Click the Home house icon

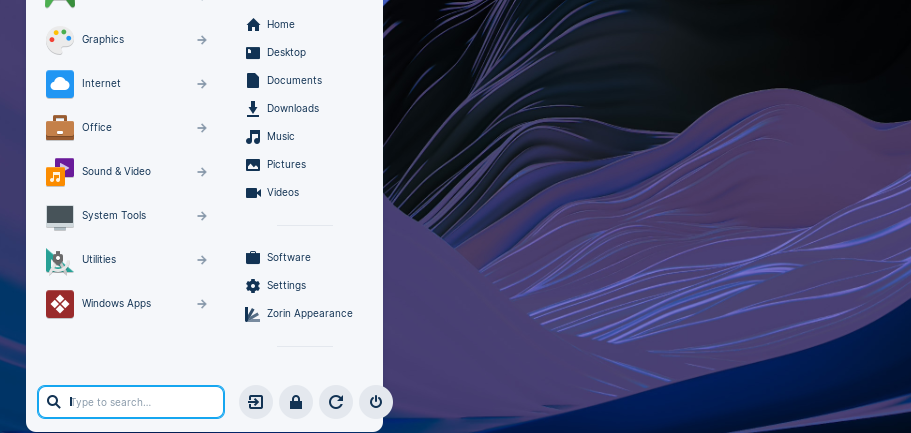253,24
